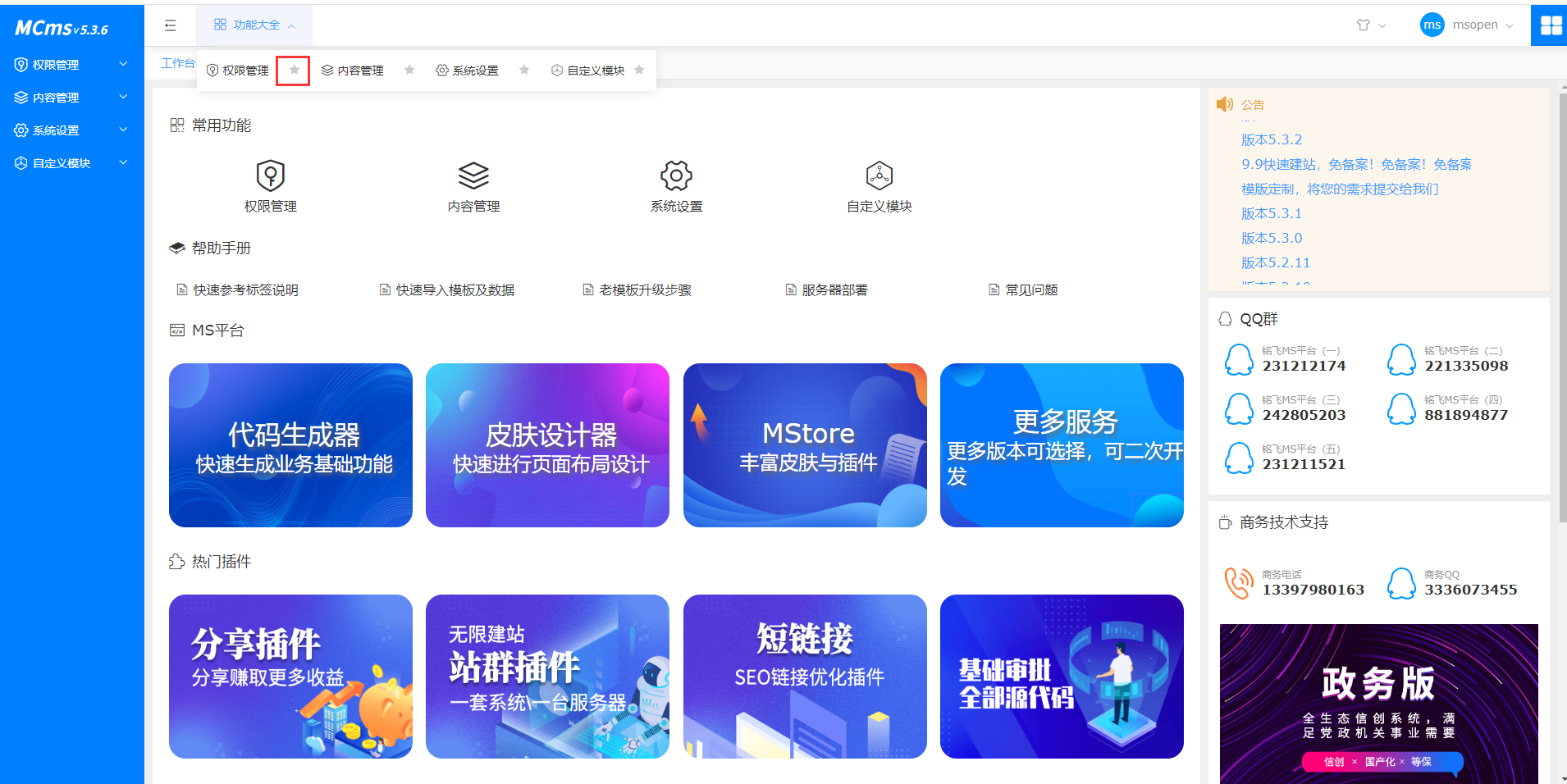
Task: Open the 快速参考标签说明 help link
Action: [x=244, y=290]
